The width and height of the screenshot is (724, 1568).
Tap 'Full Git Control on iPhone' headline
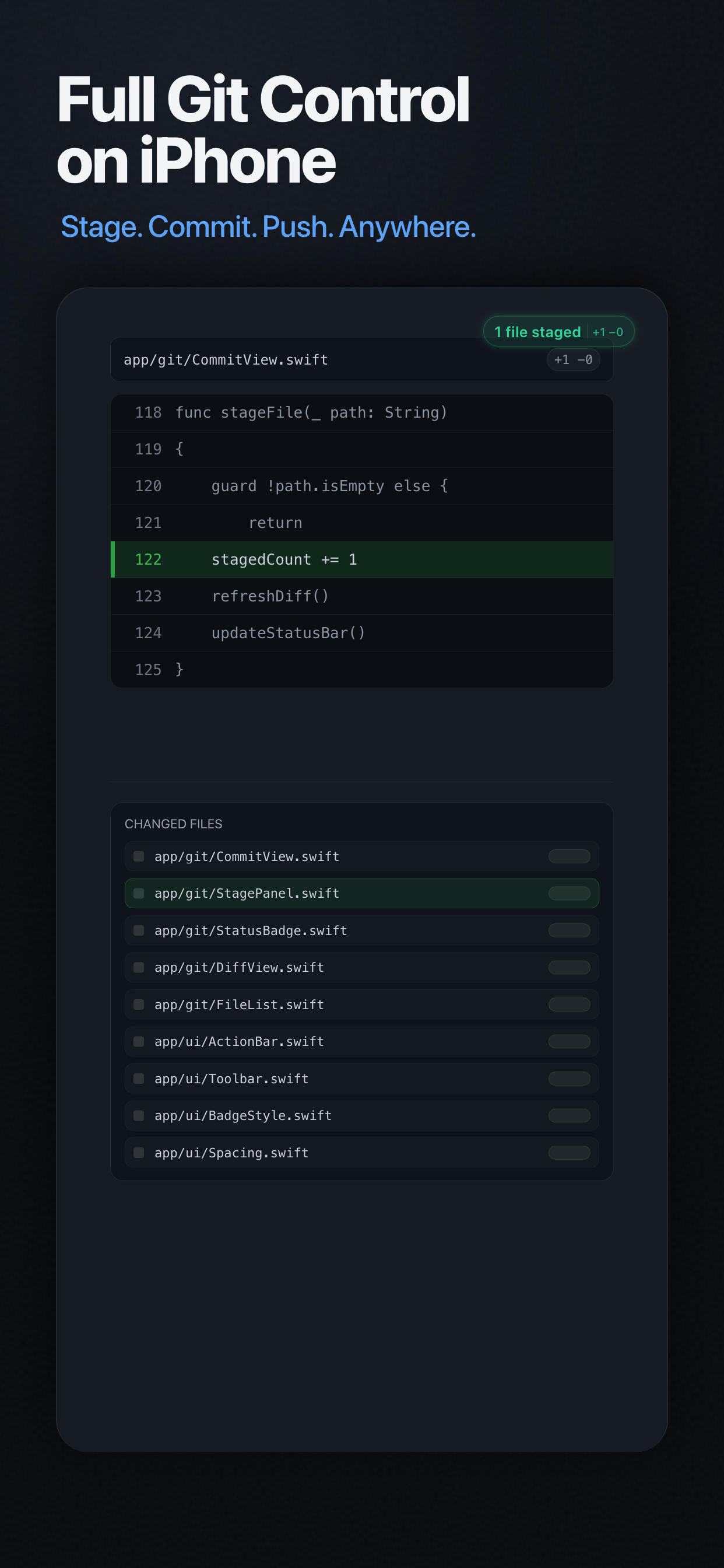coord(263,128)
